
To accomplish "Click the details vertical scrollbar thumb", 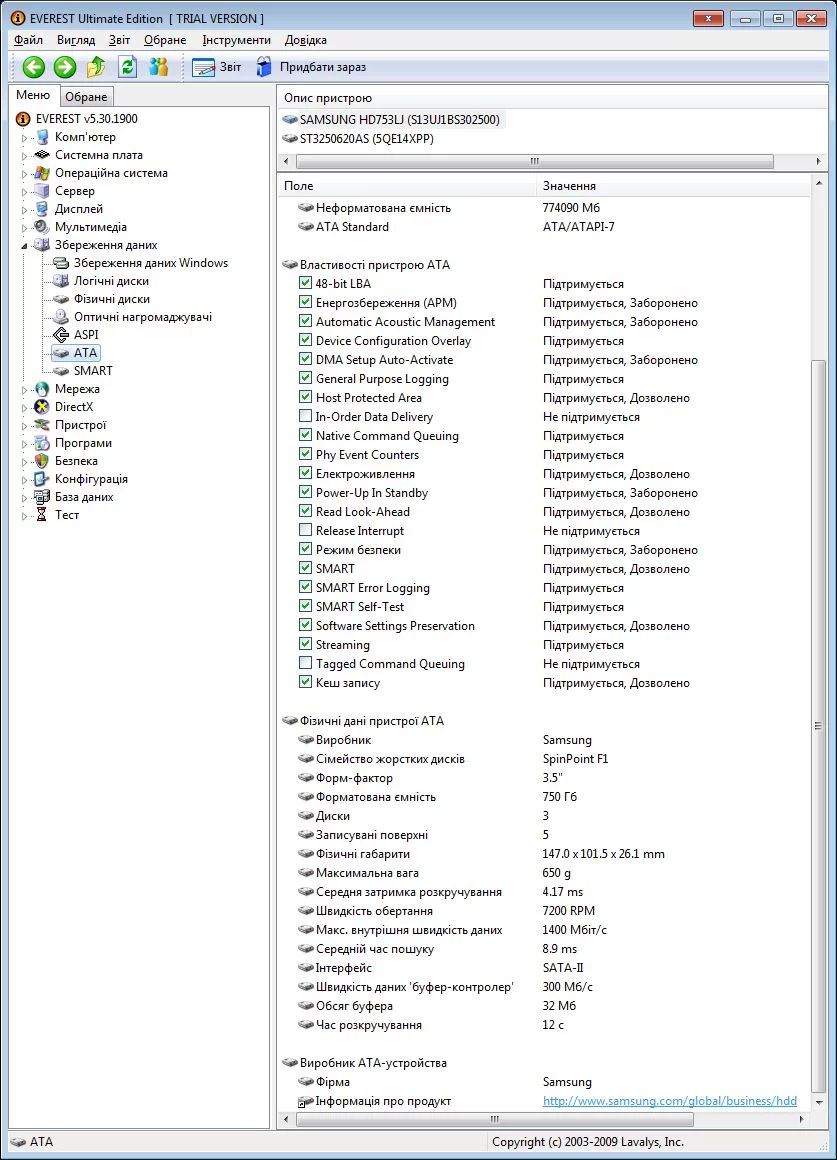I will tap(818, 725).
